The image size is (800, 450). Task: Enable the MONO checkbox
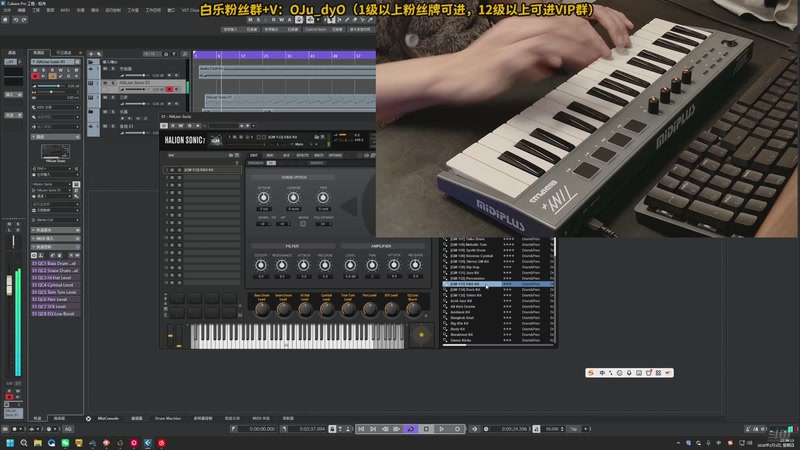pos(303,223)
